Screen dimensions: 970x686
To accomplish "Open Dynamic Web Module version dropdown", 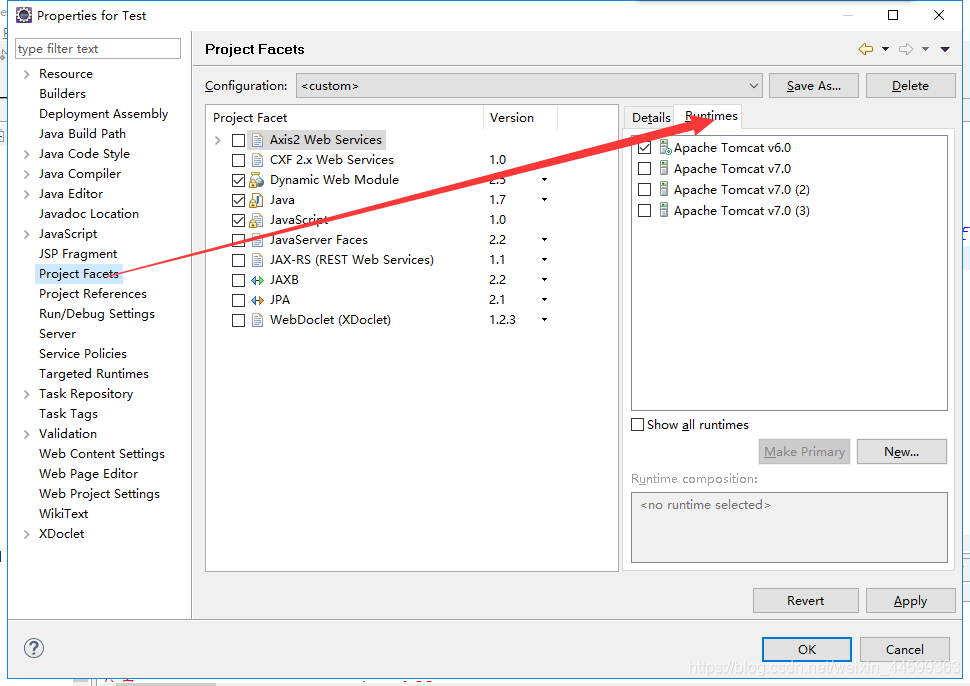I will [544, 180].
